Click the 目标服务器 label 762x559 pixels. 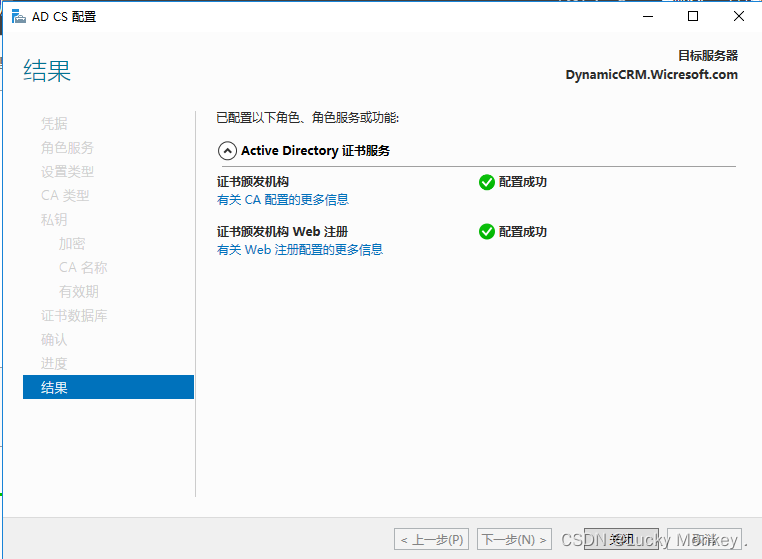pyautogui.click(x=708, y=56)
